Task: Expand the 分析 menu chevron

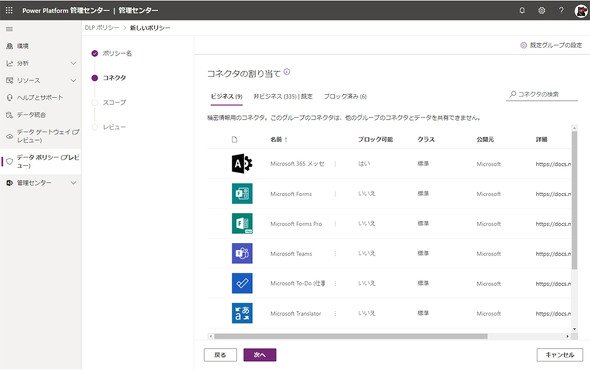Action: 73,63
